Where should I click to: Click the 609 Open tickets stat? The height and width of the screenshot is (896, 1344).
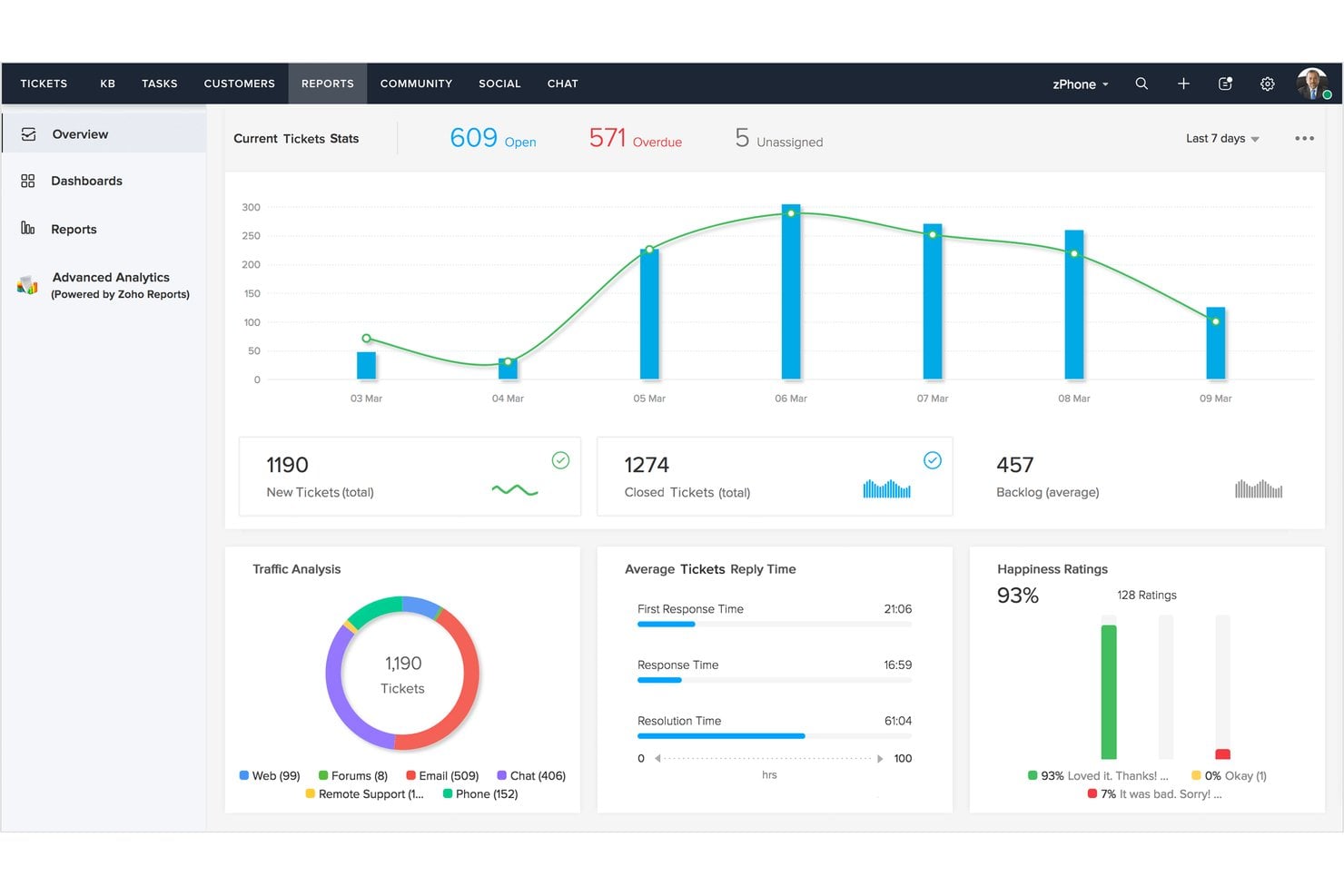493,138
